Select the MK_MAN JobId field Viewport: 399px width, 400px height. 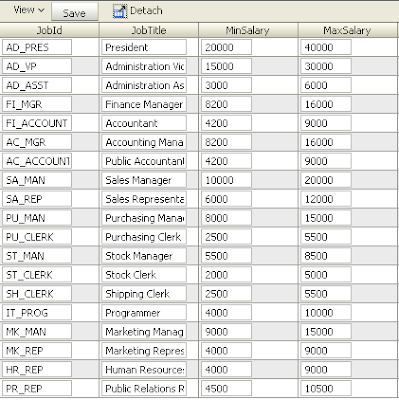tap(37, 332)
